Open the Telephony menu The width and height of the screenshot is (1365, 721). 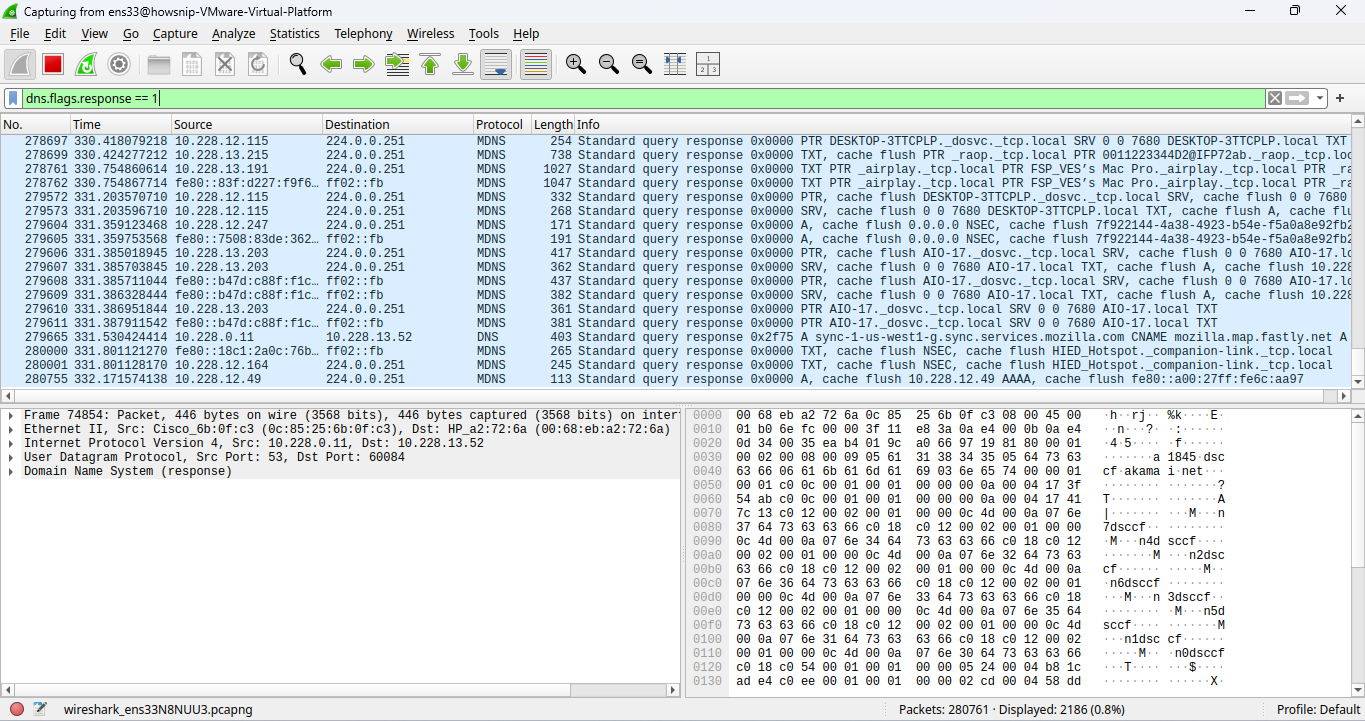[x=363, y=33]
